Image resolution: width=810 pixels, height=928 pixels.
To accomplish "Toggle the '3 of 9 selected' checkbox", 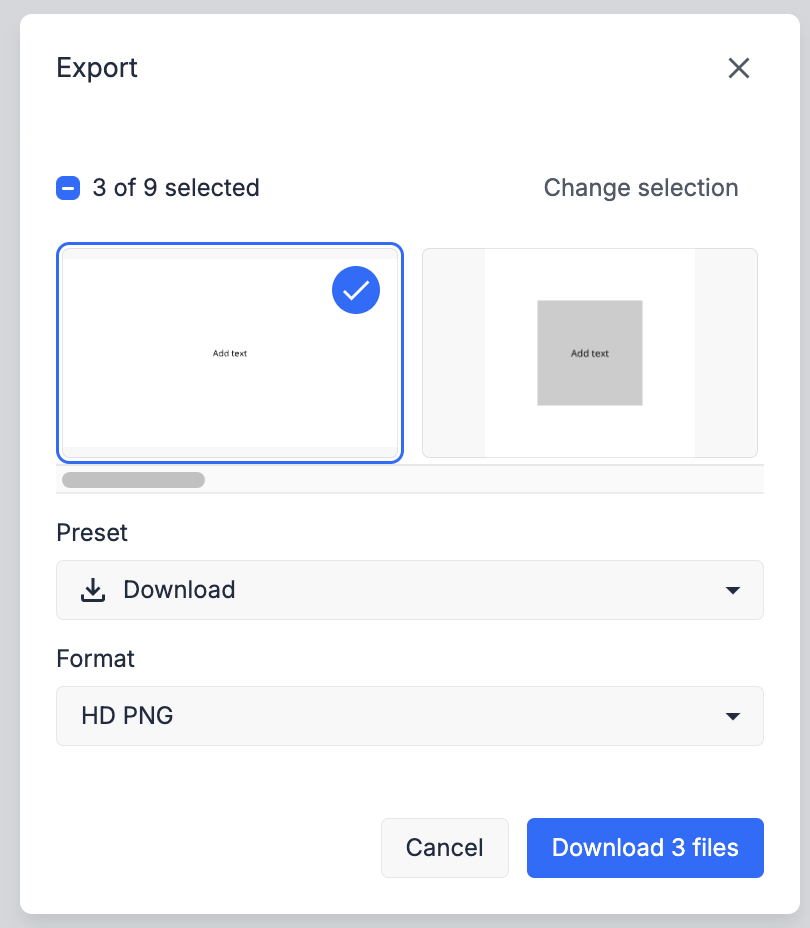I will (x=68, y=188).
